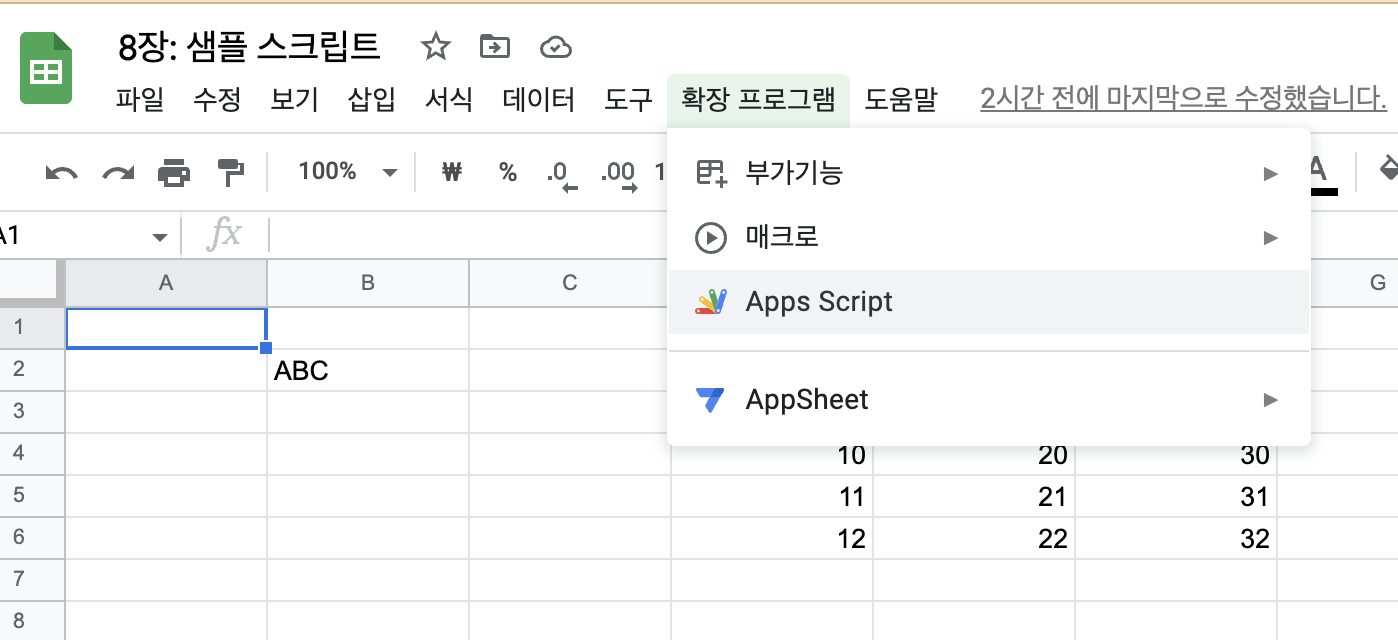Select column A header
The width and height of the screenshot is (1398, 640).
[x=166, y=282]
